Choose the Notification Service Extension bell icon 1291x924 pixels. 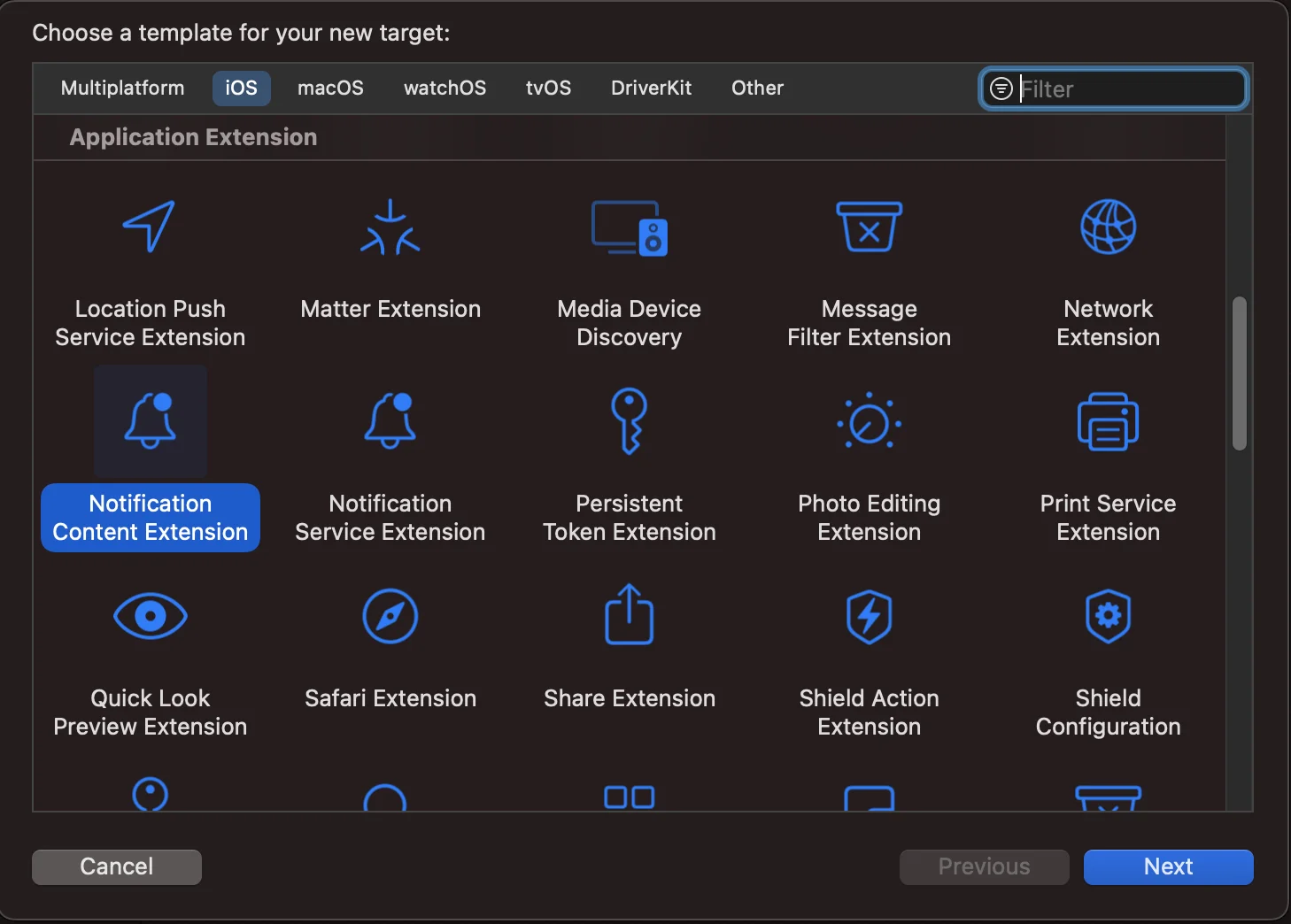click(x=390, y=421)
